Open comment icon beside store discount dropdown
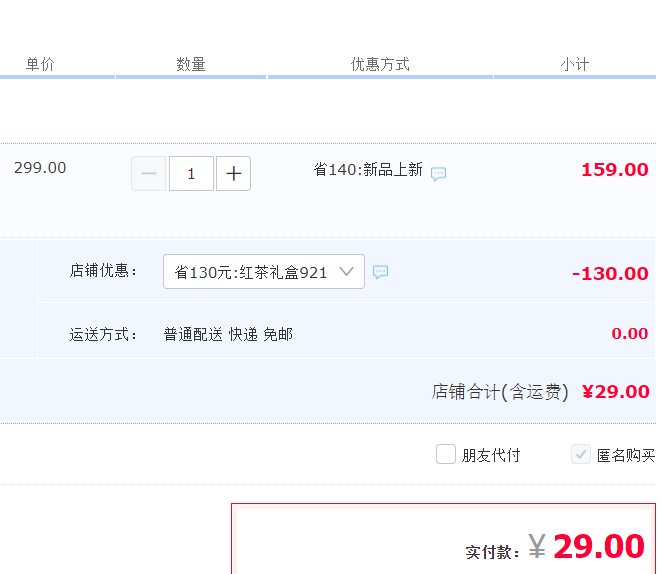This screenshot has height=574, width=661. pyautogui.click(x=380, y=272)
